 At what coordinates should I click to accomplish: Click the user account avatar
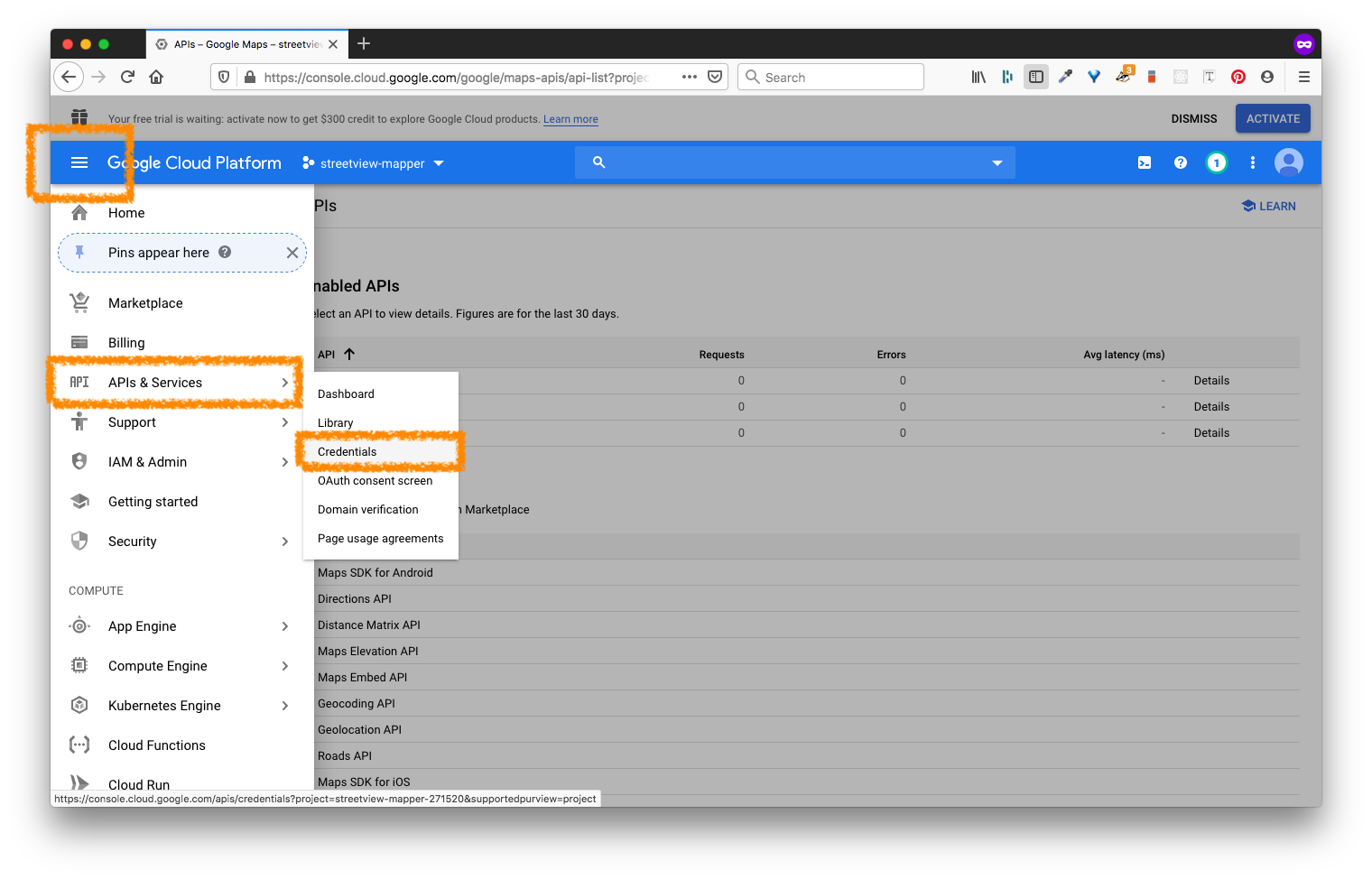1288,162
